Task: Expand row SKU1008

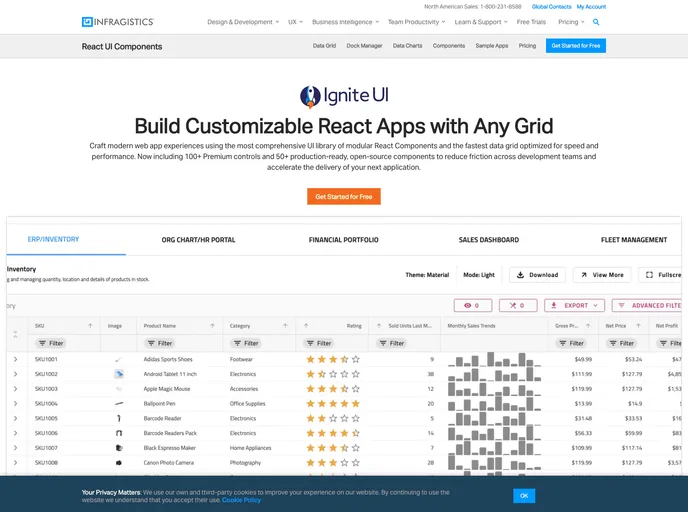Action: pyautogui.click(x=15, y=463)
